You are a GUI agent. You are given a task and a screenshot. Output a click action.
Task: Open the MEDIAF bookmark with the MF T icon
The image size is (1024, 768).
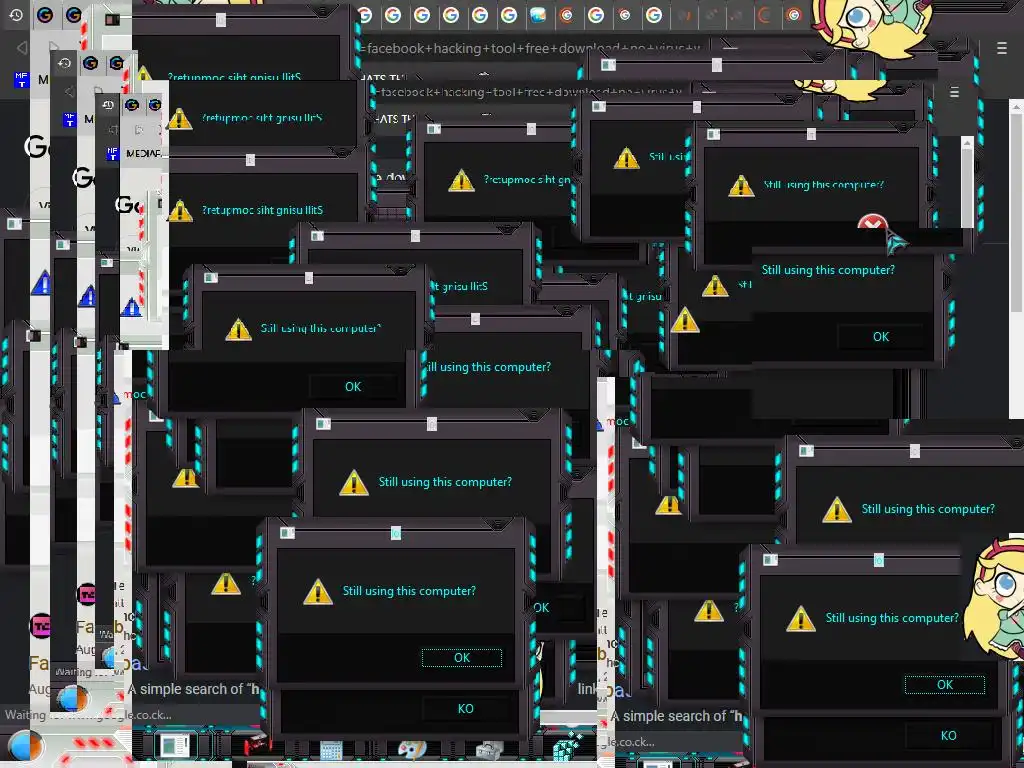135,153
